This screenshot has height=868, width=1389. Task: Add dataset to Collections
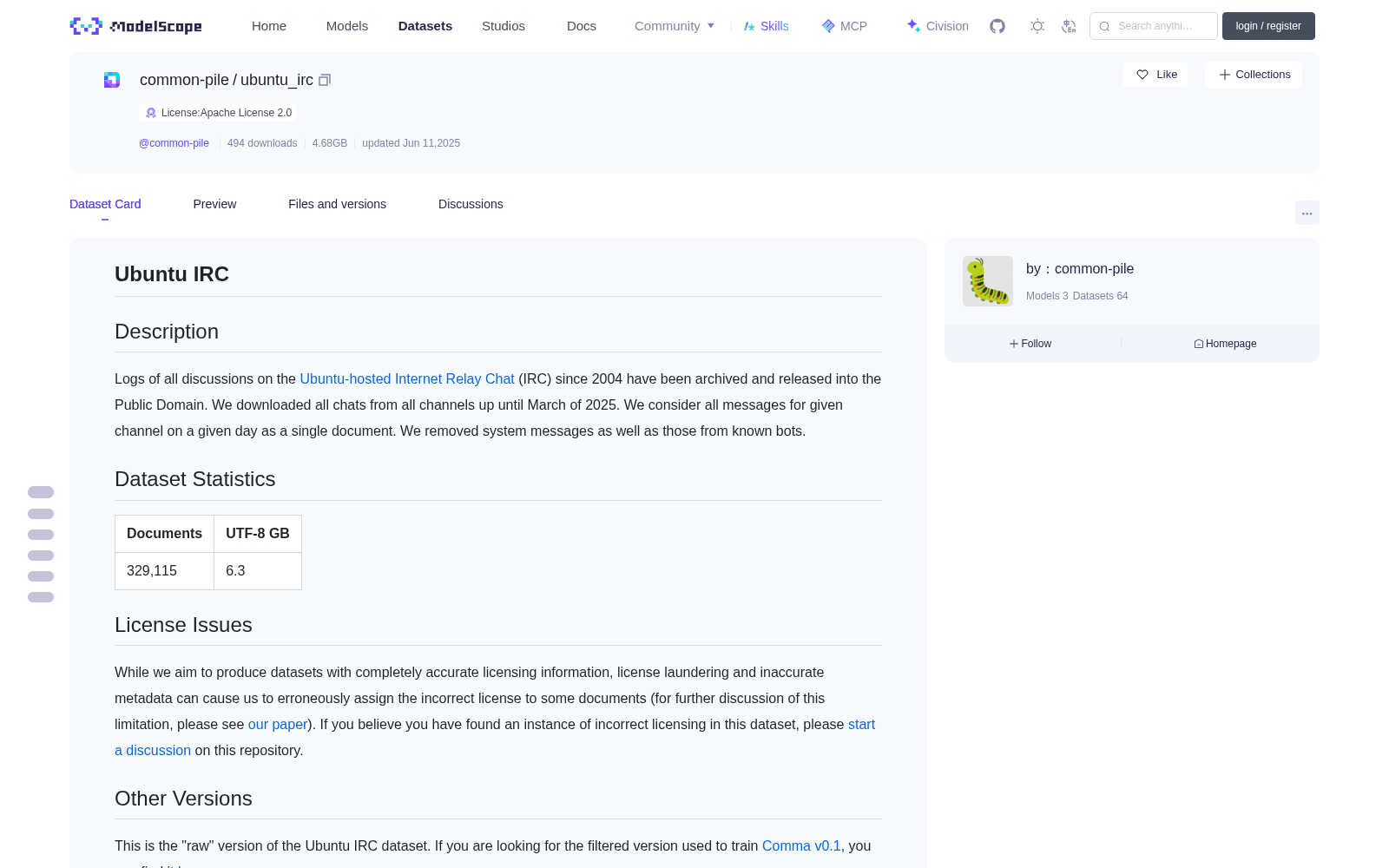1254,75
